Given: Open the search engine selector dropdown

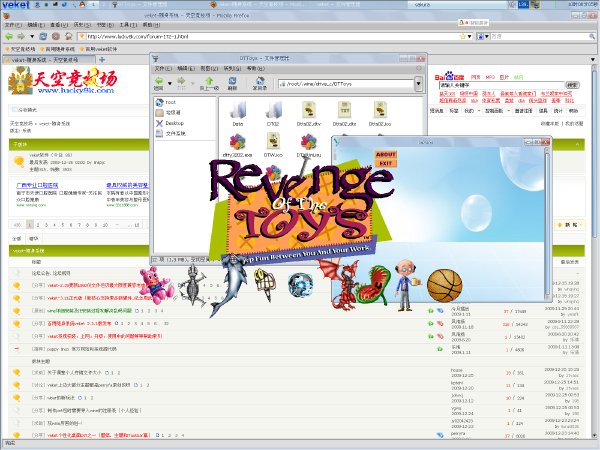Looking at the screenshot, I should click(482, 36).
